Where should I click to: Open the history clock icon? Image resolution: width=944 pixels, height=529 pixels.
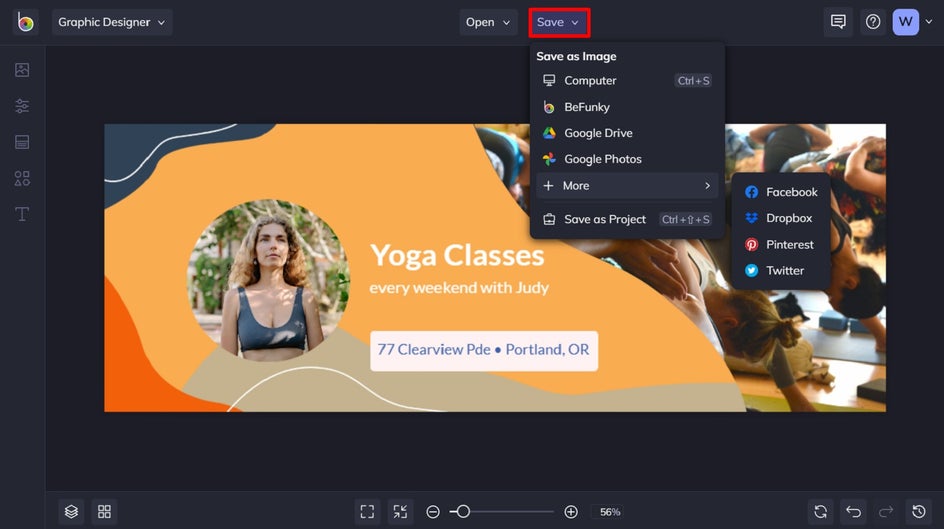click(919, 512)
